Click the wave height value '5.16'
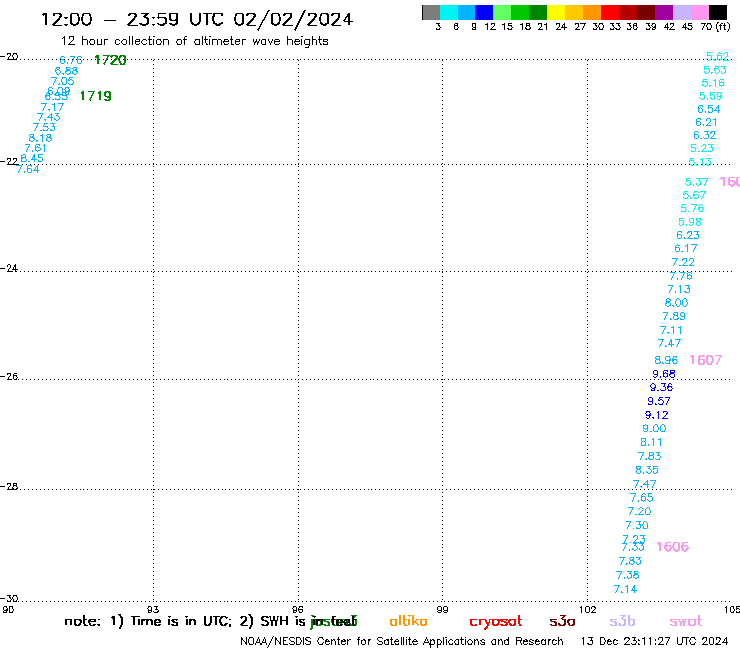Image resolution: width=740 pixels, height=650 pixels. pos(713,83)
